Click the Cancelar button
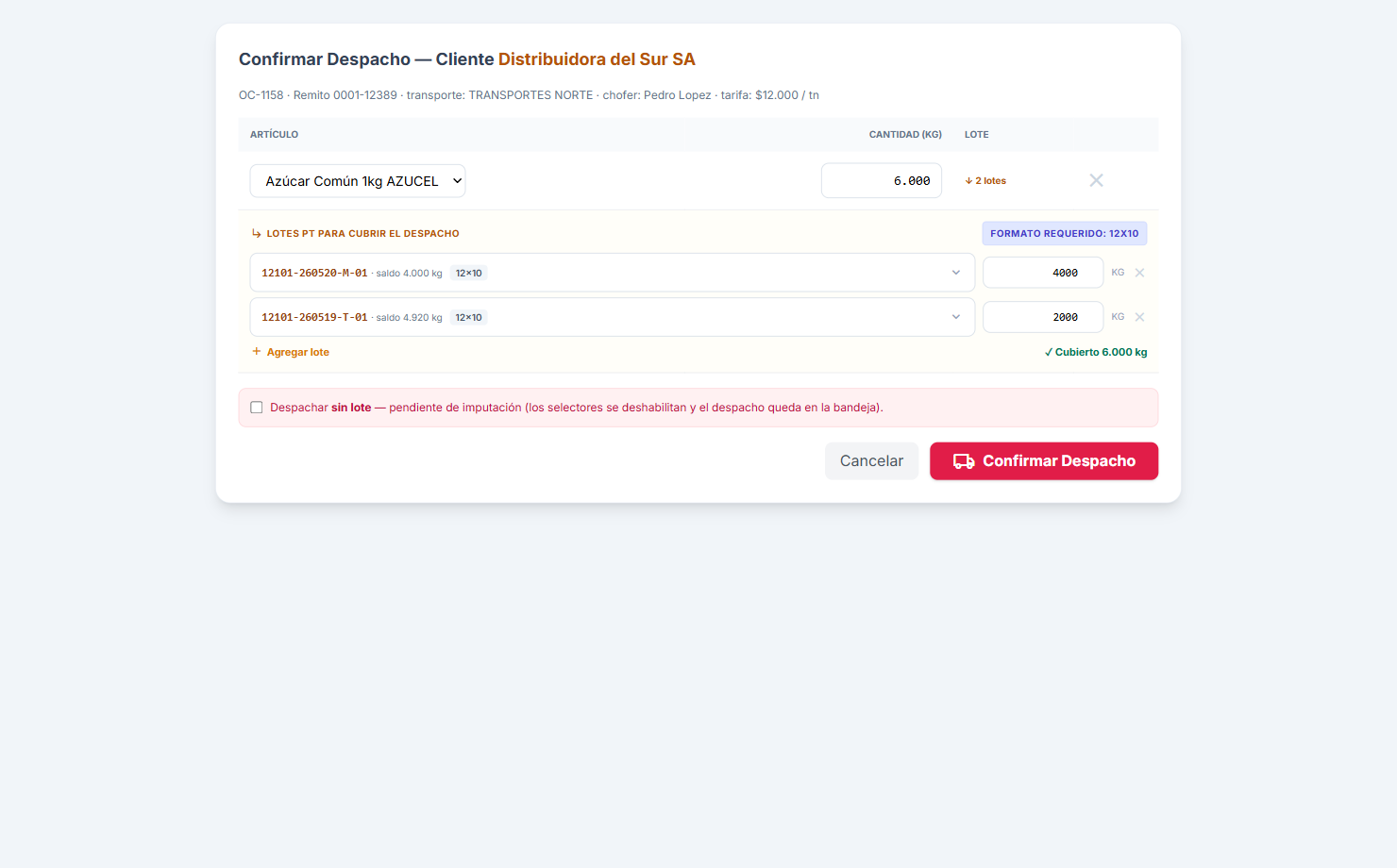This screenshot has height=868, width=1397. pos(871,461)
